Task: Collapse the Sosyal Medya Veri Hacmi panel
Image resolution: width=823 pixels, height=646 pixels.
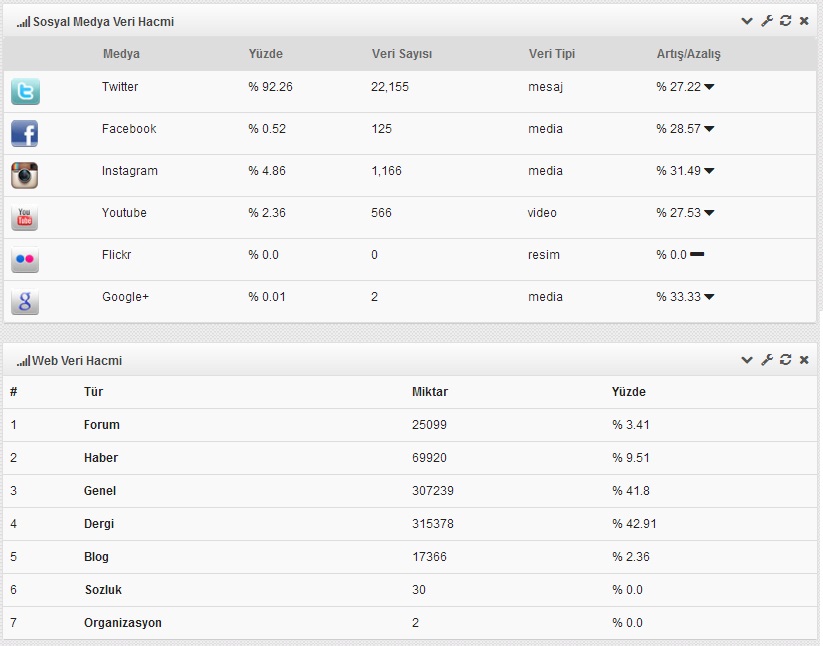Action: pos(747,21)
